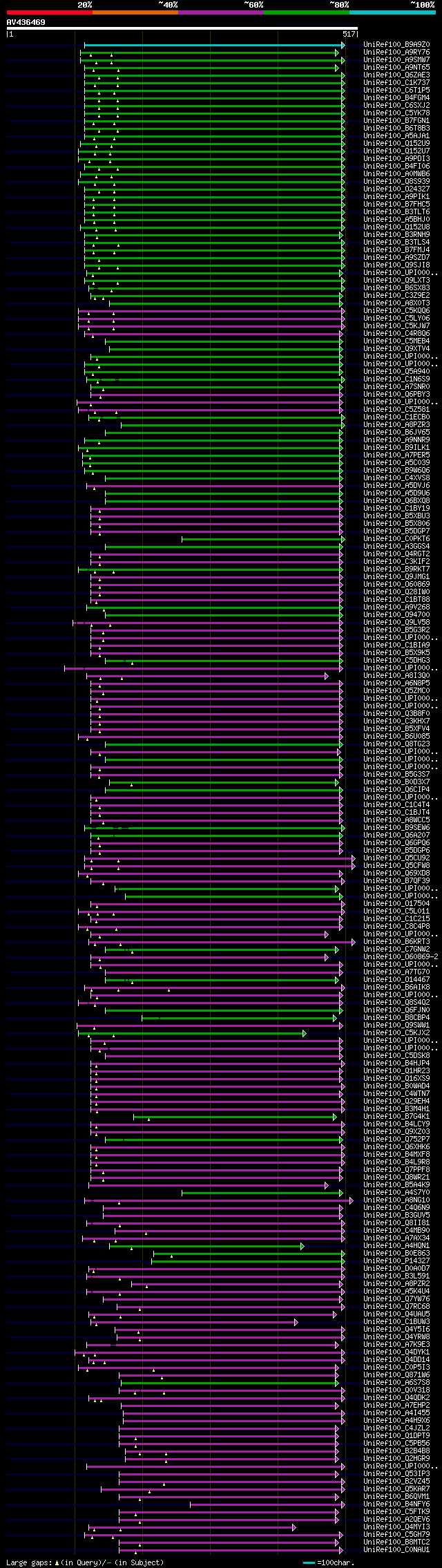The width and height of the screenshot is (442, 1568).
Task: Select the UniRef100_Q8TG23 entry
Action: [x=396, y=744]
